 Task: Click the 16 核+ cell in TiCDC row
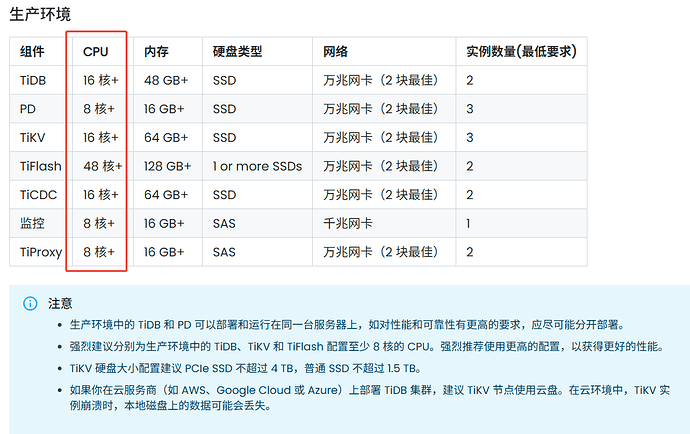pyautogui.click(x=101, y=195)
